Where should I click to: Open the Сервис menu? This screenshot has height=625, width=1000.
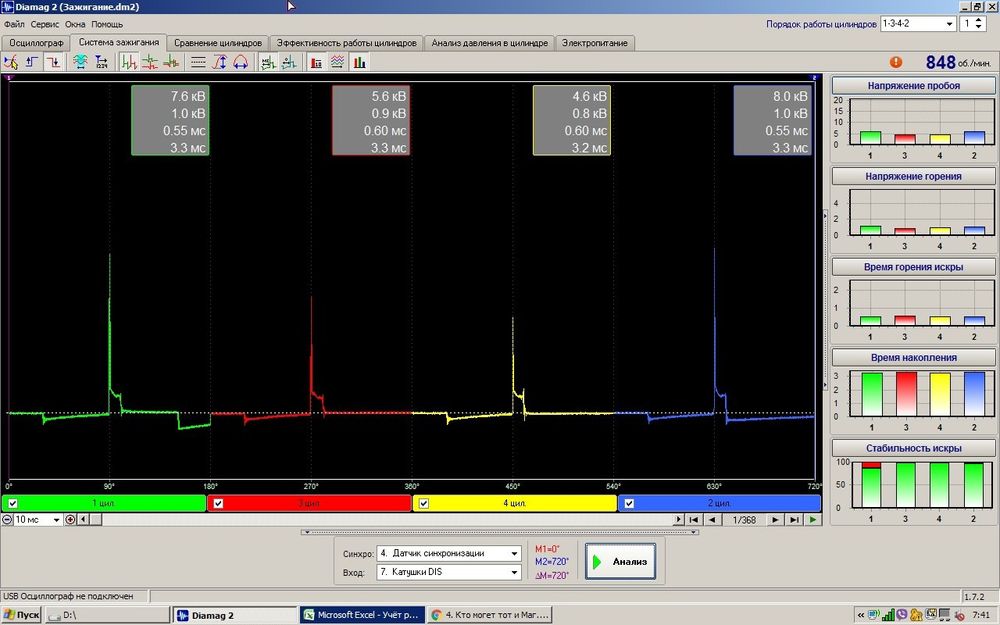44,23
